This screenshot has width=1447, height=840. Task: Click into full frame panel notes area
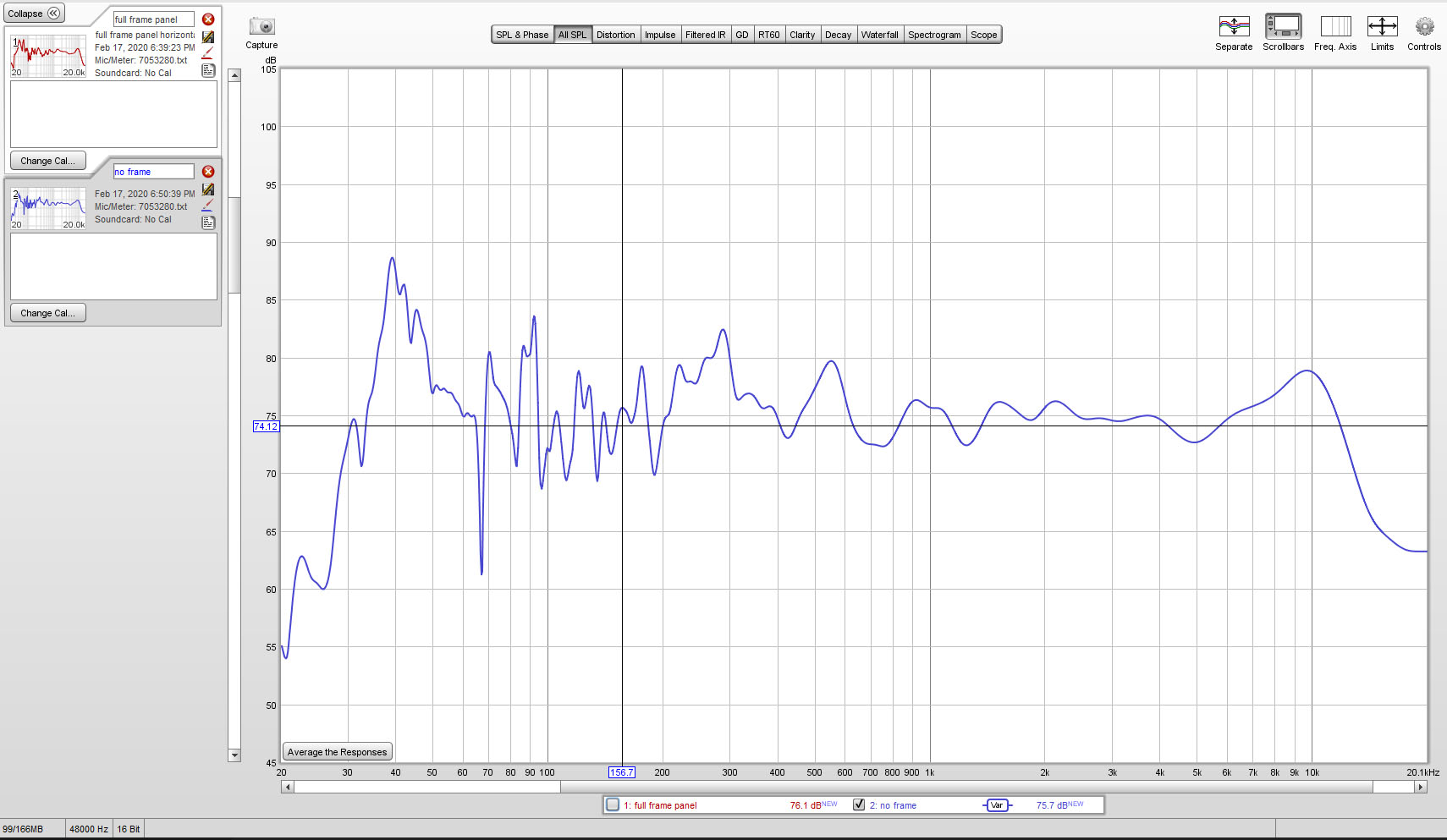click(x=113, y=114)
